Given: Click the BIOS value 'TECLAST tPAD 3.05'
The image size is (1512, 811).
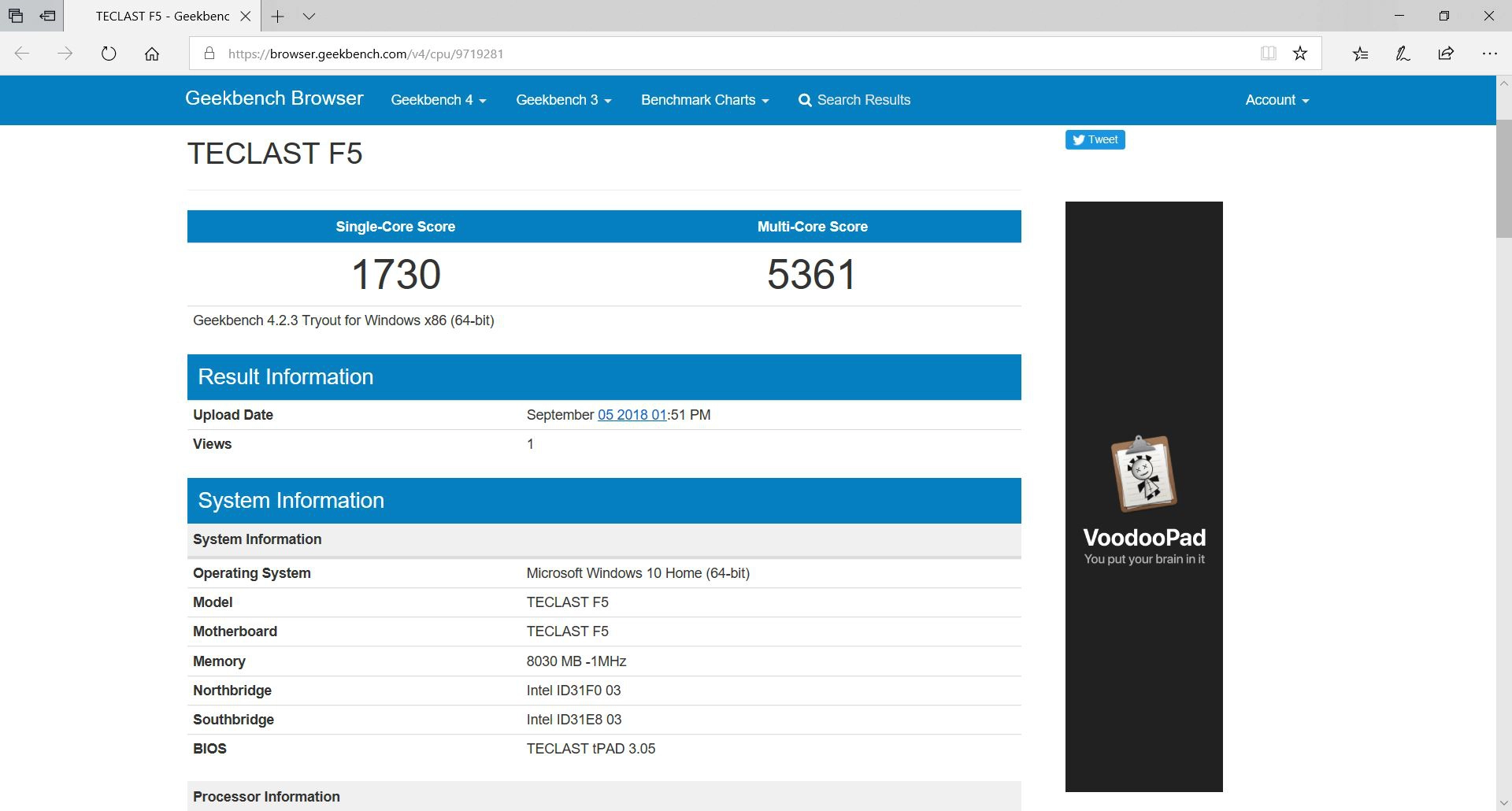Looking at the screenshot, I should click(x=591, y=749).
